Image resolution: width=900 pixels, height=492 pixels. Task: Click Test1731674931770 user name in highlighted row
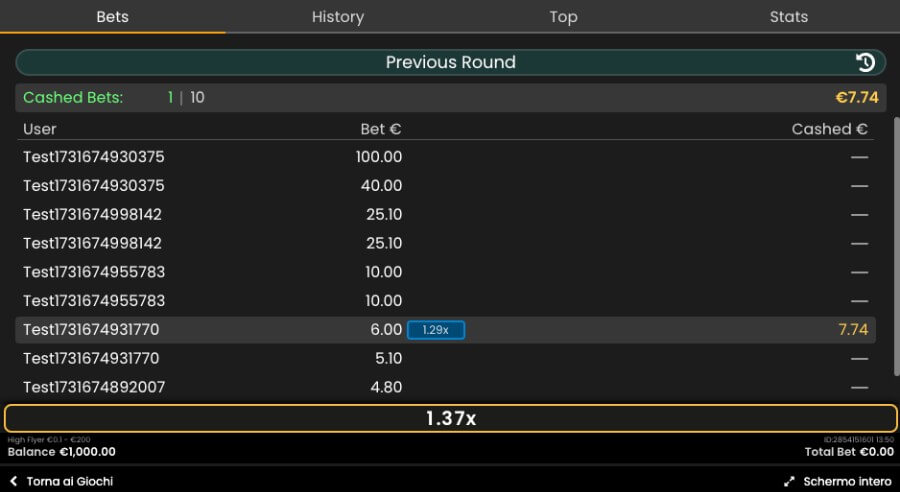pyautogui.click(x=91, y=330)
